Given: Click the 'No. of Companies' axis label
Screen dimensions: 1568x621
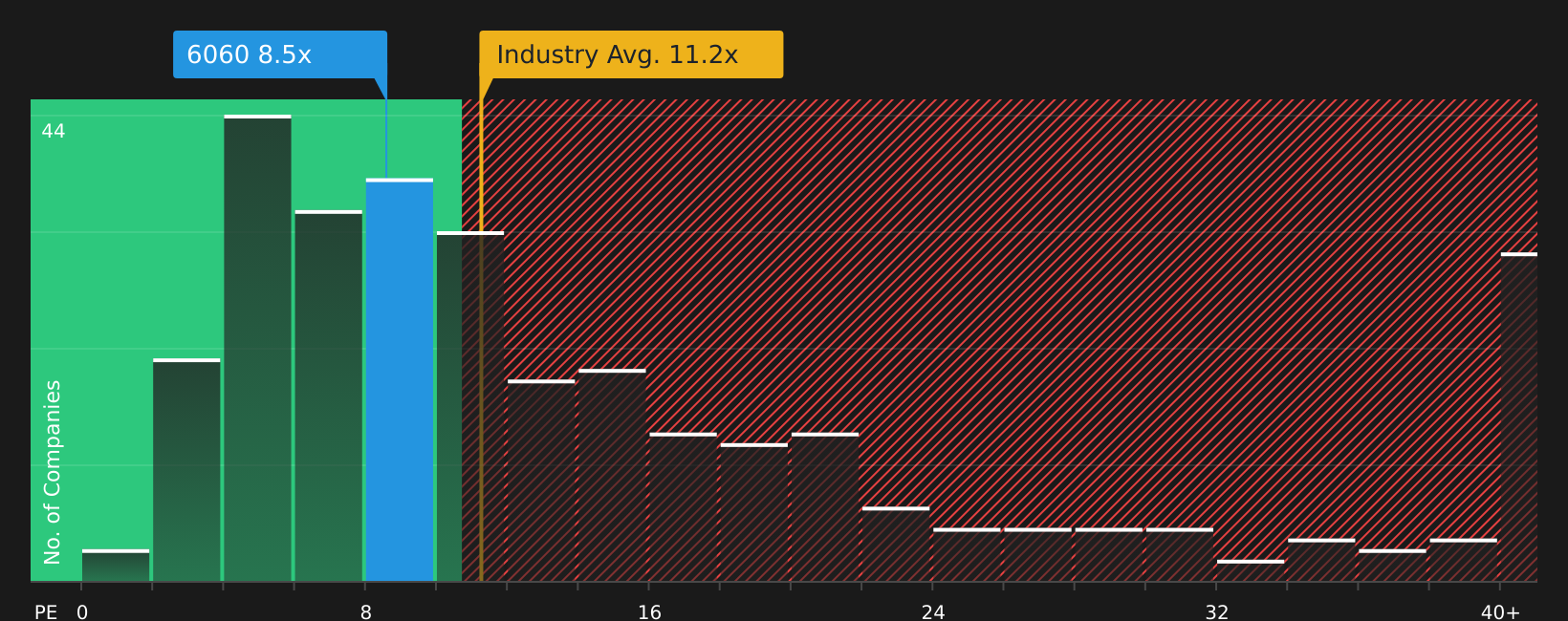Looking at the screenshot, I should [x=53, y=472].
